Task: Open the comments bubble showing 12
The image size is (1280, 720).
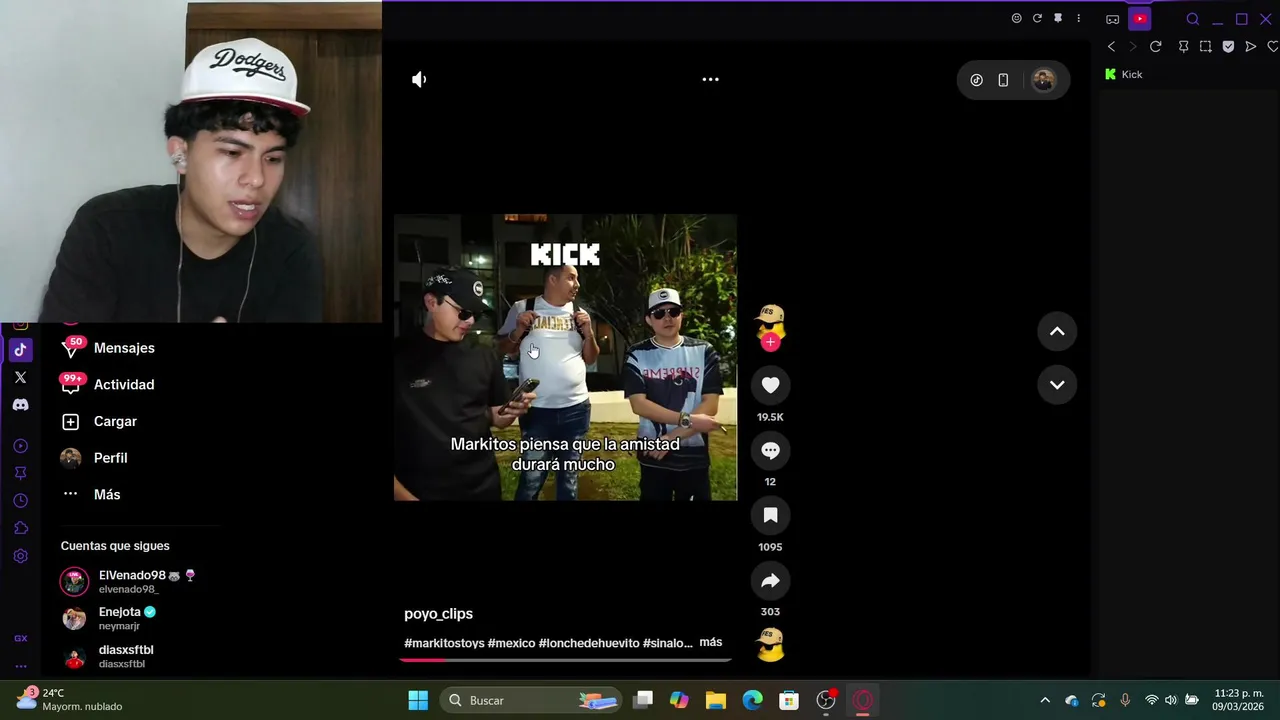Action: tap(770, 450)
